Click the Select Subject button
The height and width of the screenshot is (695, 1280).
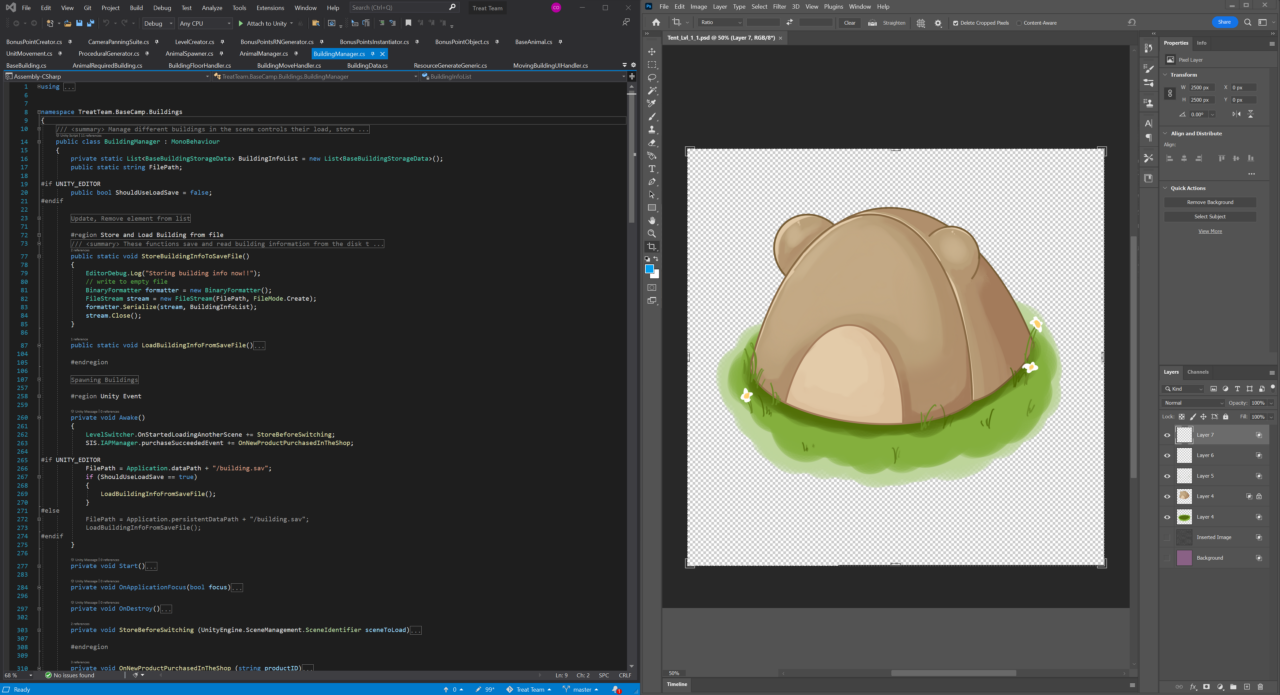coord(1210,216)
